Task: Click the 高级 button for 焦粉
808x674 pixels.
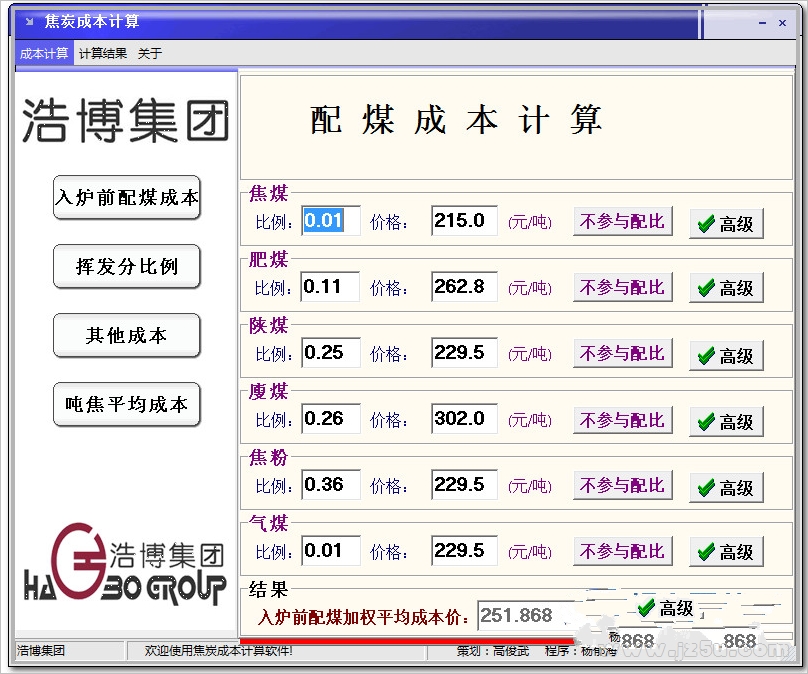Action: tap(726, 487)
